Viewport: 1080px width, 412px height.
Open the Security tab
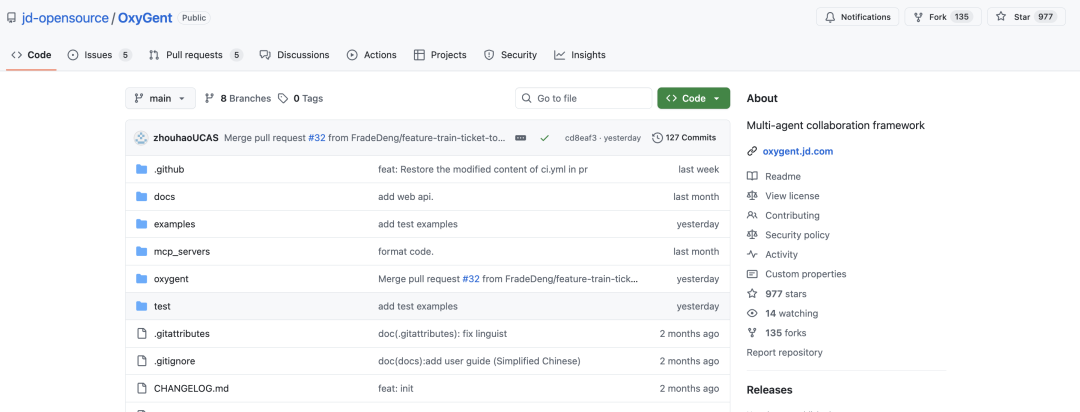tap(510, 55)
